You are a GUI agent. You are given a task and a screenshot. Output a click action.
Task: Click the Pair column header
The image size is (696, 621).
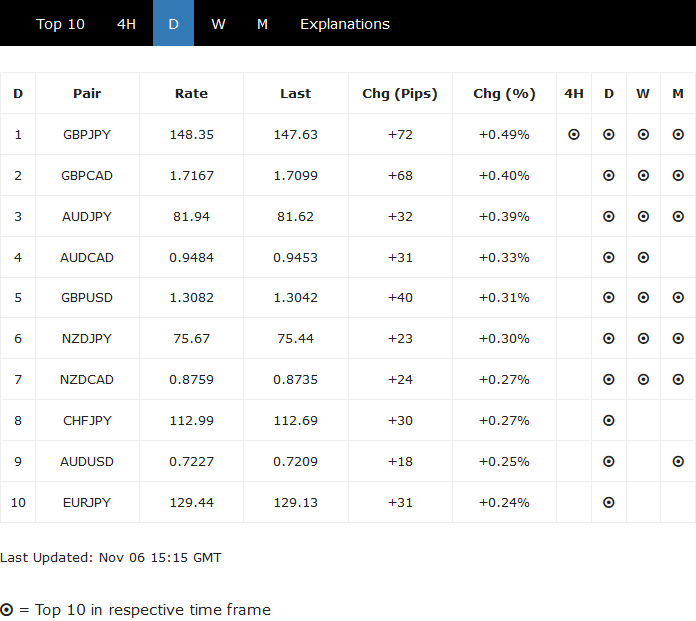point(87,94)
